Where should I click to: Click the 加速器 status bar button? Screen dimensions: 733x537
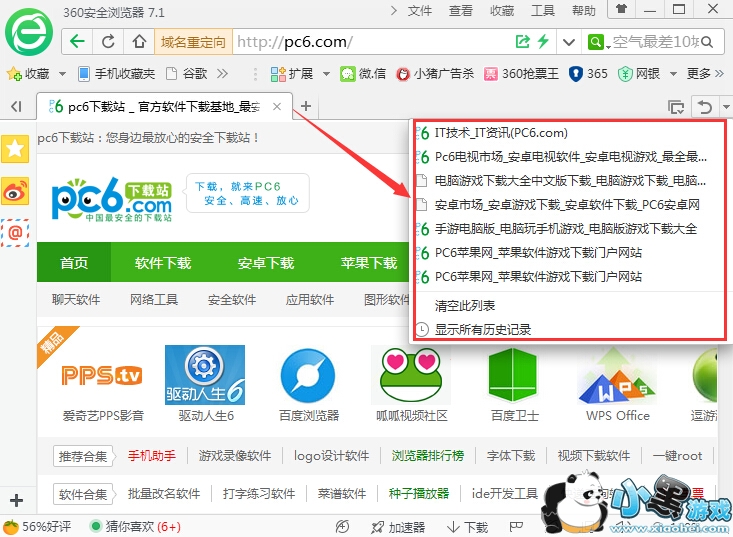pyautogui.click(x=398, y=527)
